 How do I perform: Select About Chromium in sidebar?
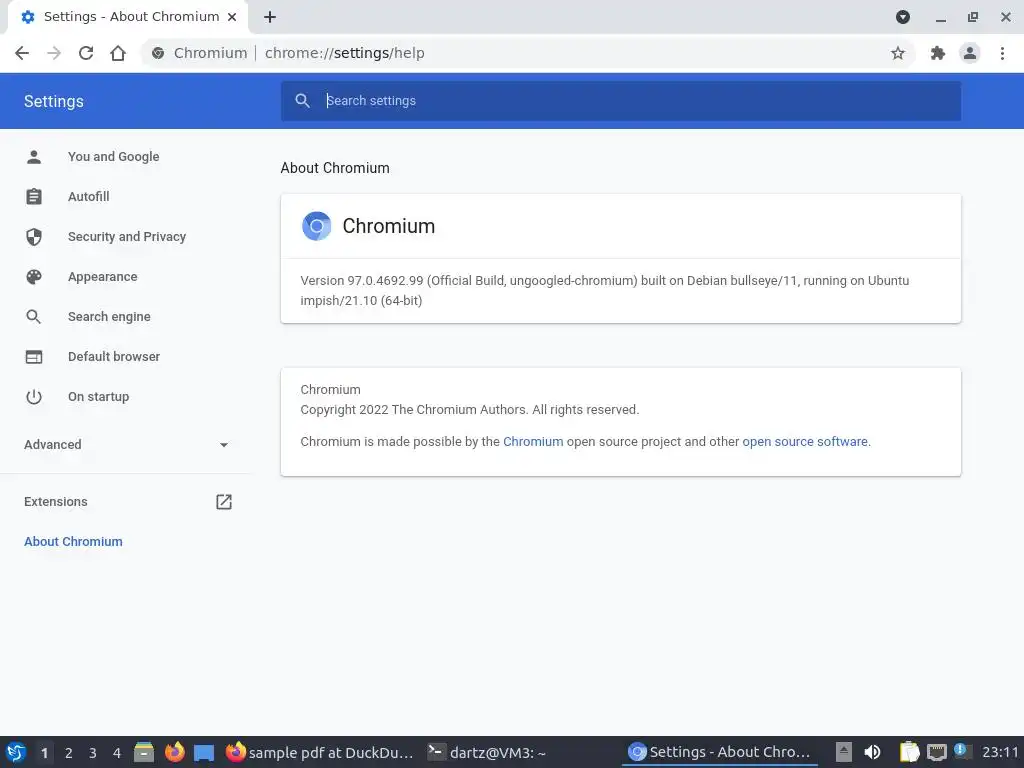[73, 541]
